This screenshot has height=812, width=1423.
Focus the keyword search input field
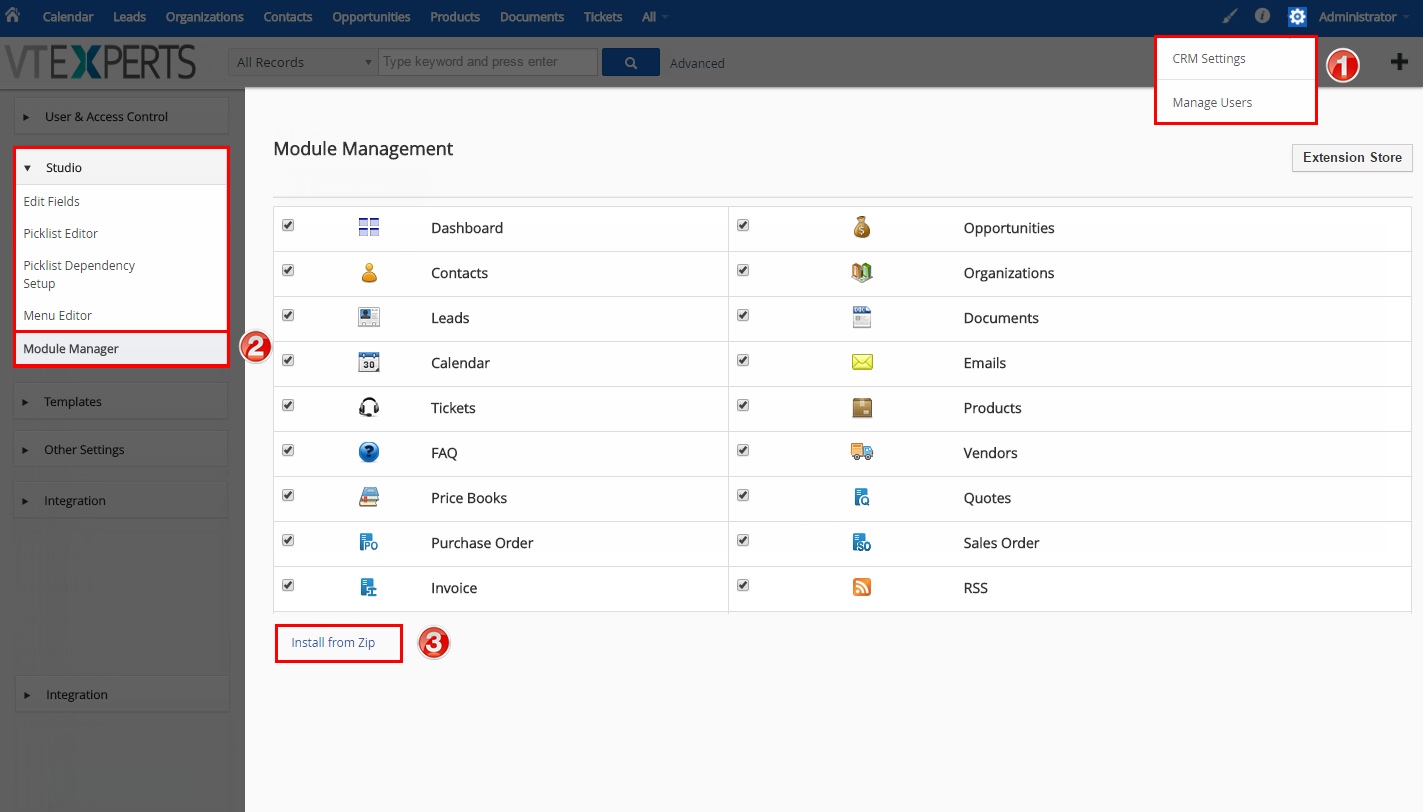488,62
